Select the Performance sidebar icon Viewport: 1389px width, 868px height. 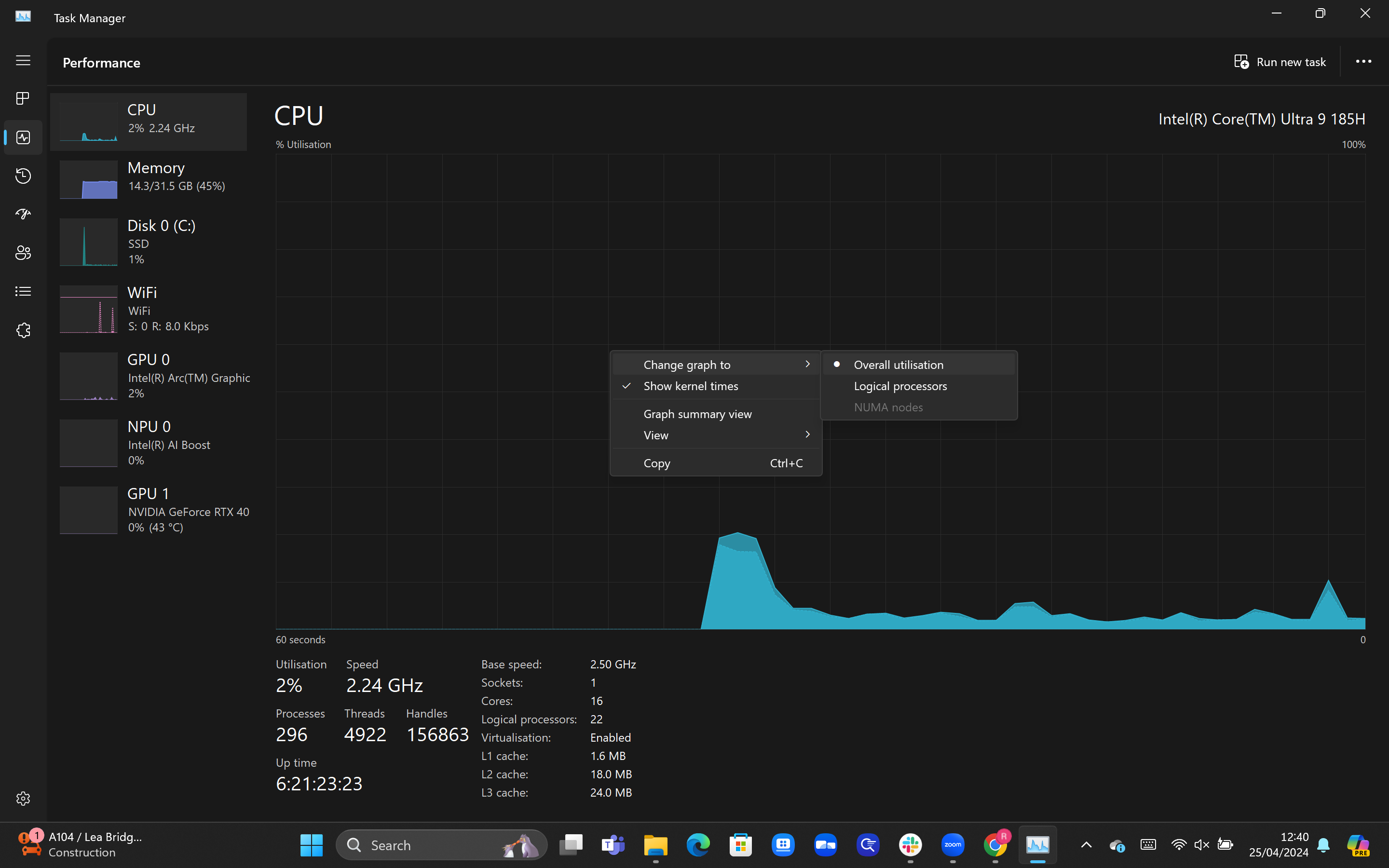(x=23, y=137)
